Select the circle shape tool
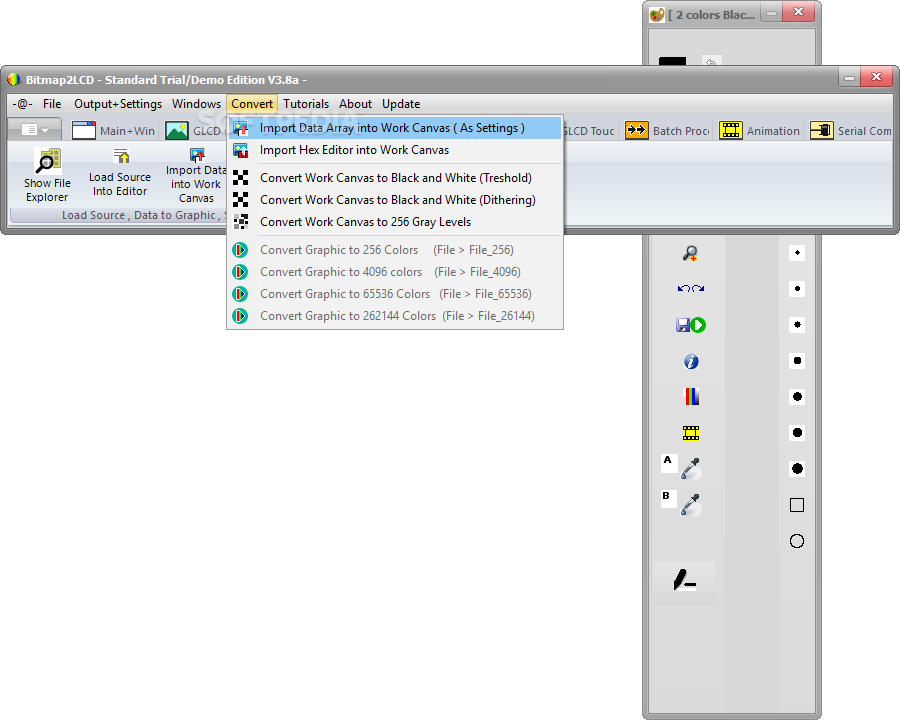The width and height of the screenshot is (900, 720). click(797, 541)
